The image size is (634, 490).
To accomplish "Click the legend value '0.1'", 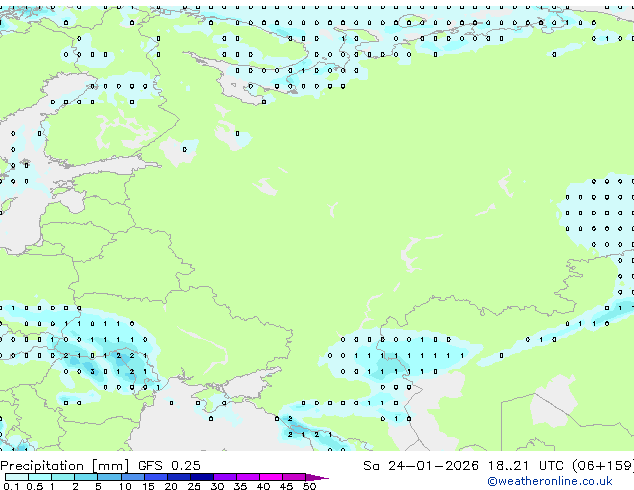I will click(x=11, y=486).
